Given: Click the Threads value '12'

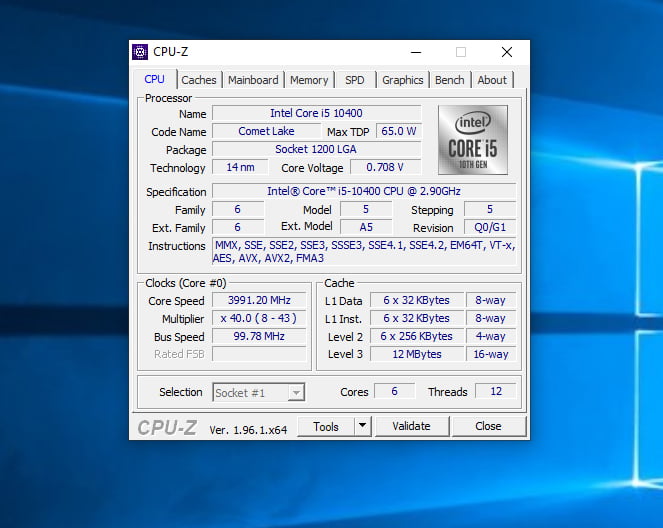Looking at the screenshot, I should [x=496, y=391].
